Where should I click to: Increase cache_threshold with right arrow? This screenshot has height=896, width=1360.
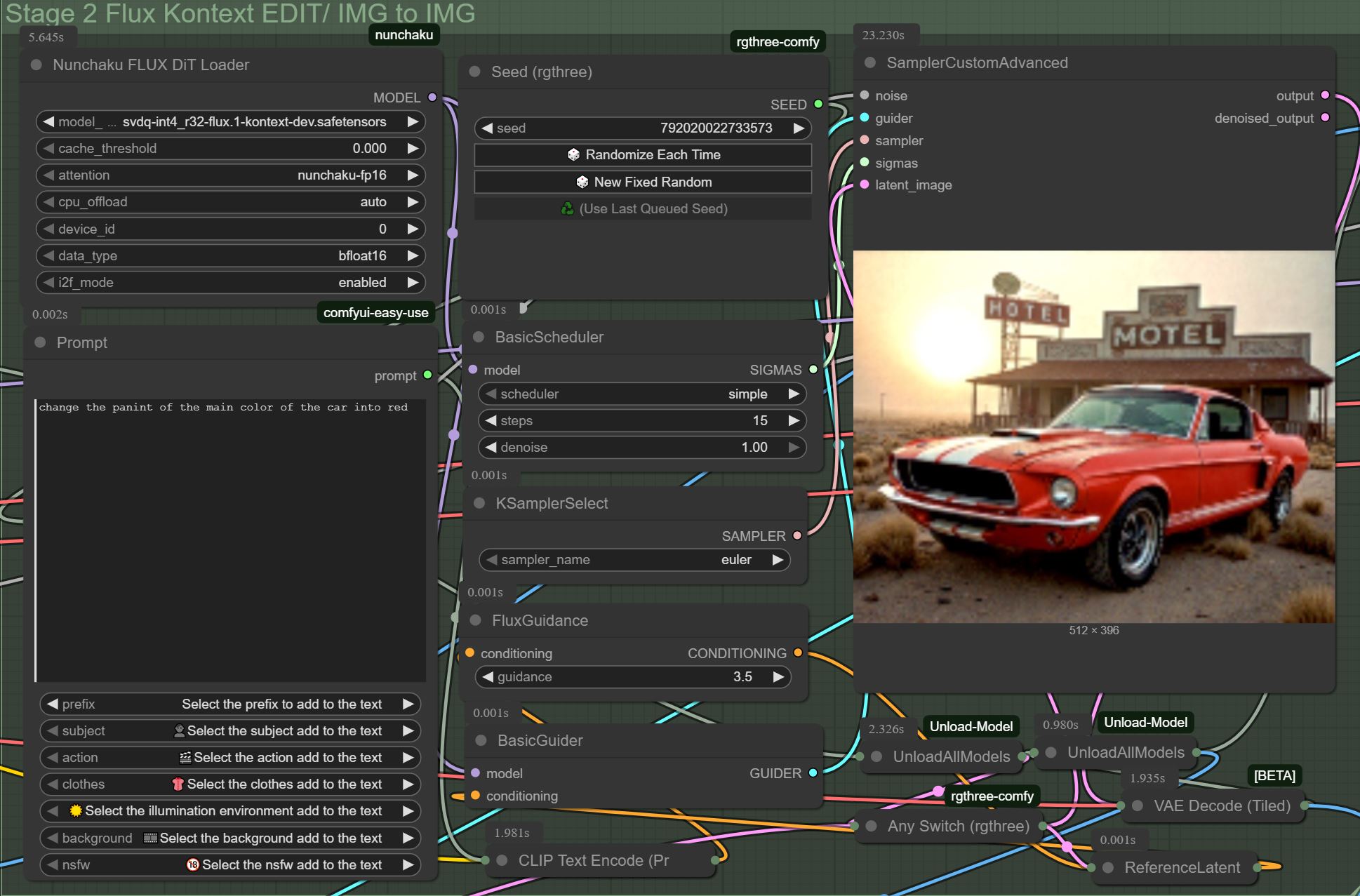tap(413, 148)
